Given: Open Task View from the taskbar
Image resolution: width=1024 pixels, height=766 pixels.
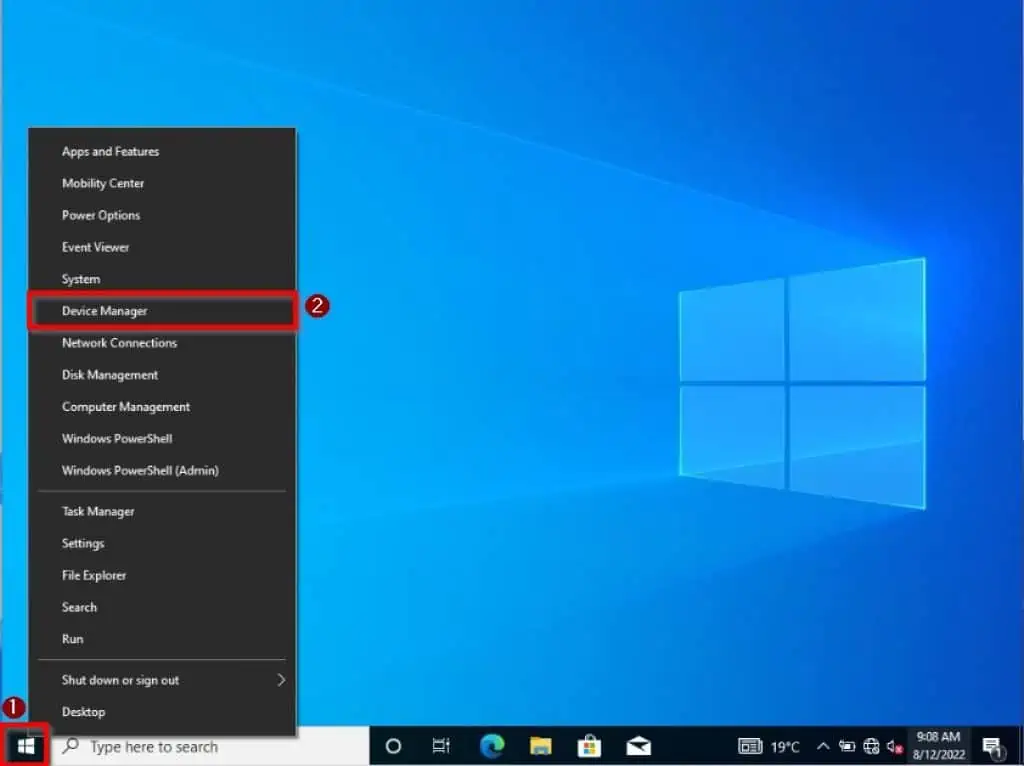Looking at the screenshot, I should [441, 746].
